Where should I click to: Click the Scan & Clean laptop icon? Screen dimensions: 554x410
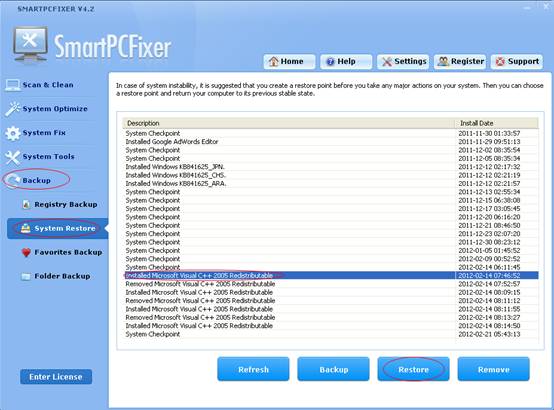coord(12,85)
